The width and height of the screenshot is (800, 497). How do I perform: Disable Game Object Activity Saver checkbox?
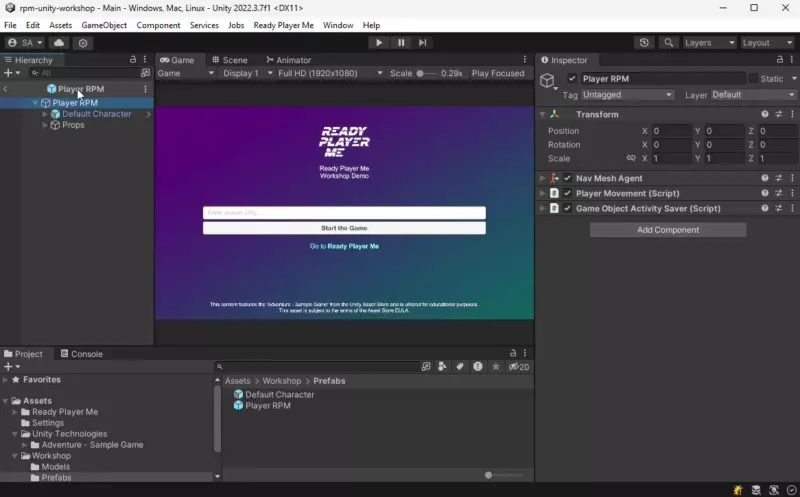[567, 208]
